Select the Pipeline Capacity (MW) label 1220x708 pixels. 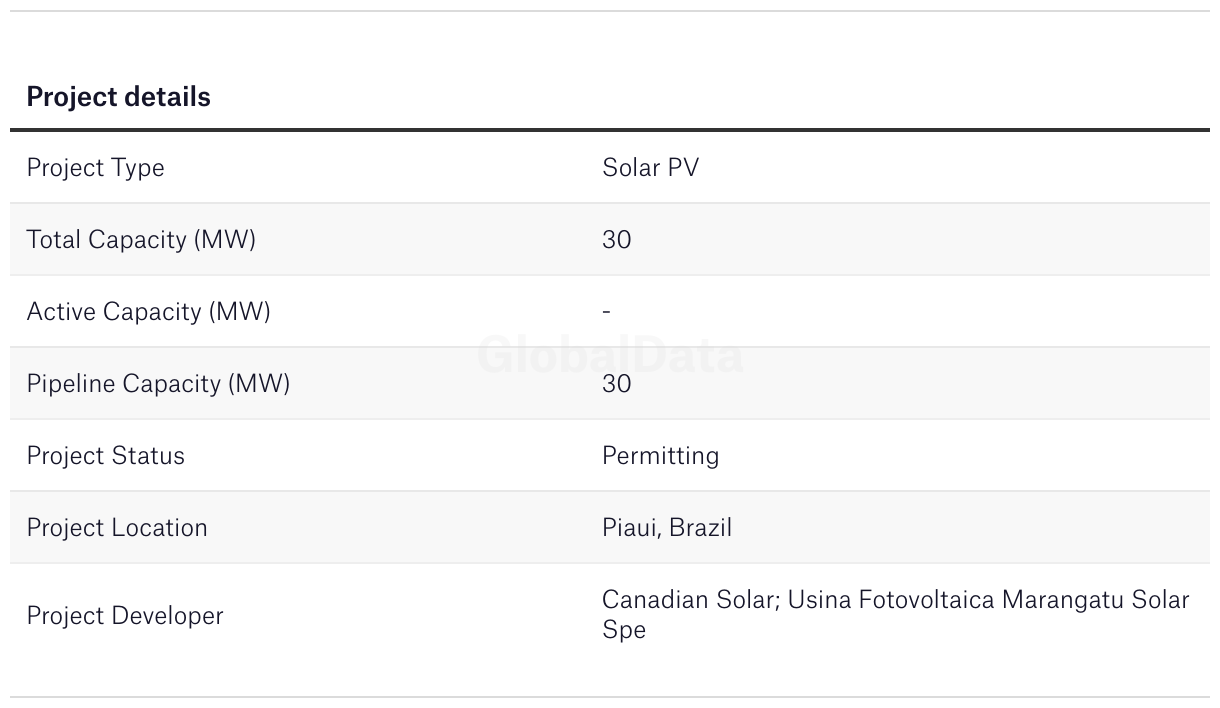[158, 384]
